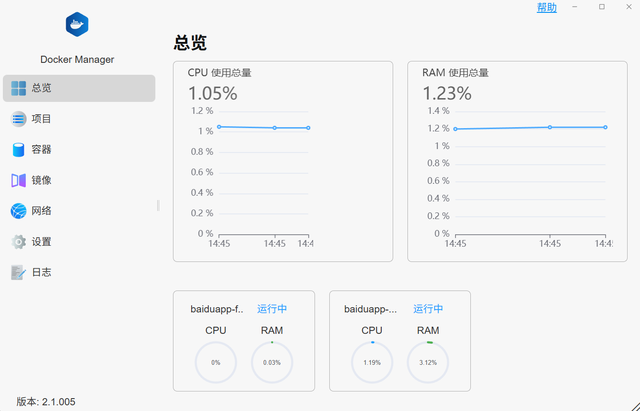Maximize the Docker Manager window
Screen dimensions: 640x411
click(x=602, y=7)
